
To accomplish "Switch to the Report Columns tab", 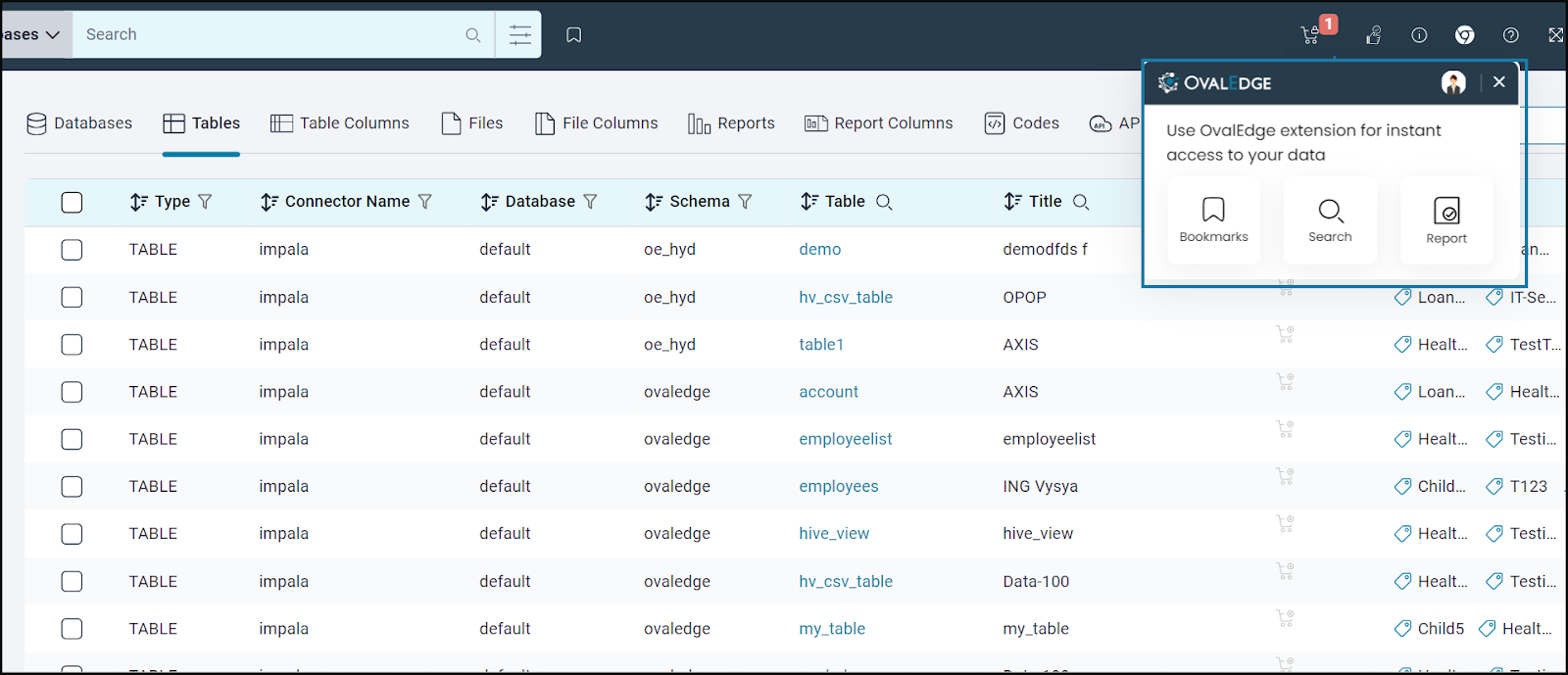I will tap(879, 123).
